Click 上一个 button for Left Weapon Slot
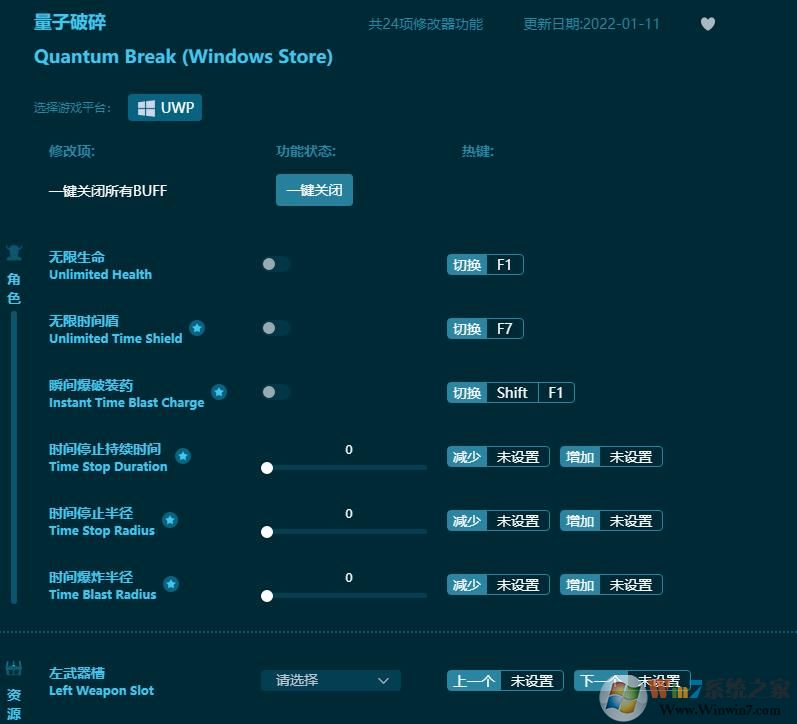This screenshot has width=797, height=724. tap(474, 680)
